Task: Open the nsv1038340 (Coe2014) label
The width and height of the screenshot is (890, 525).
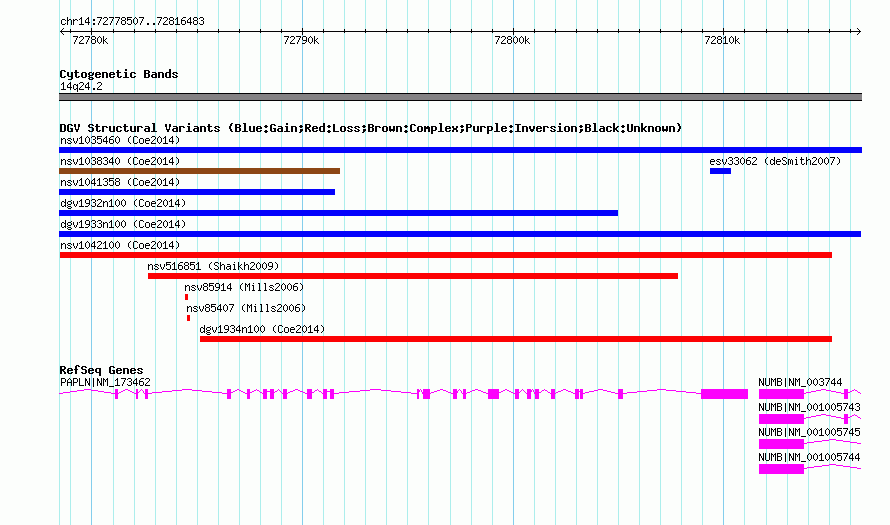Action: coord(120,161)
